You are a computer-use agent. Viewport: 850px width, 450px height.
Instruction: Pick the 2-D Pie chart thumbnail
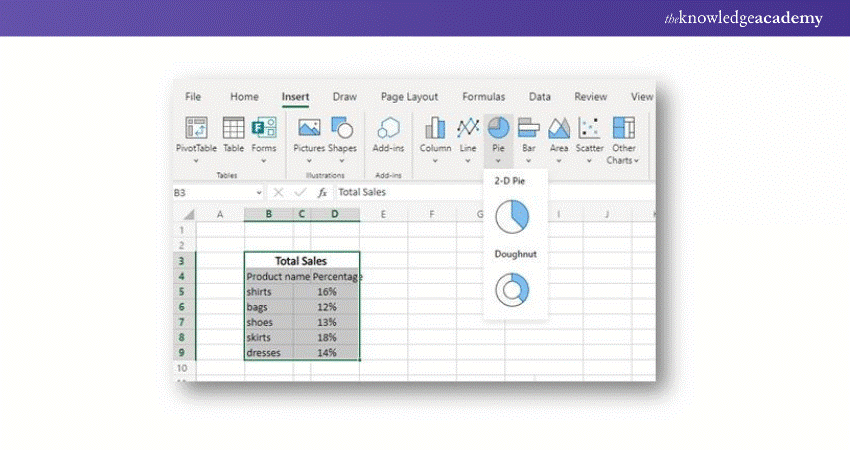[512, 216]
